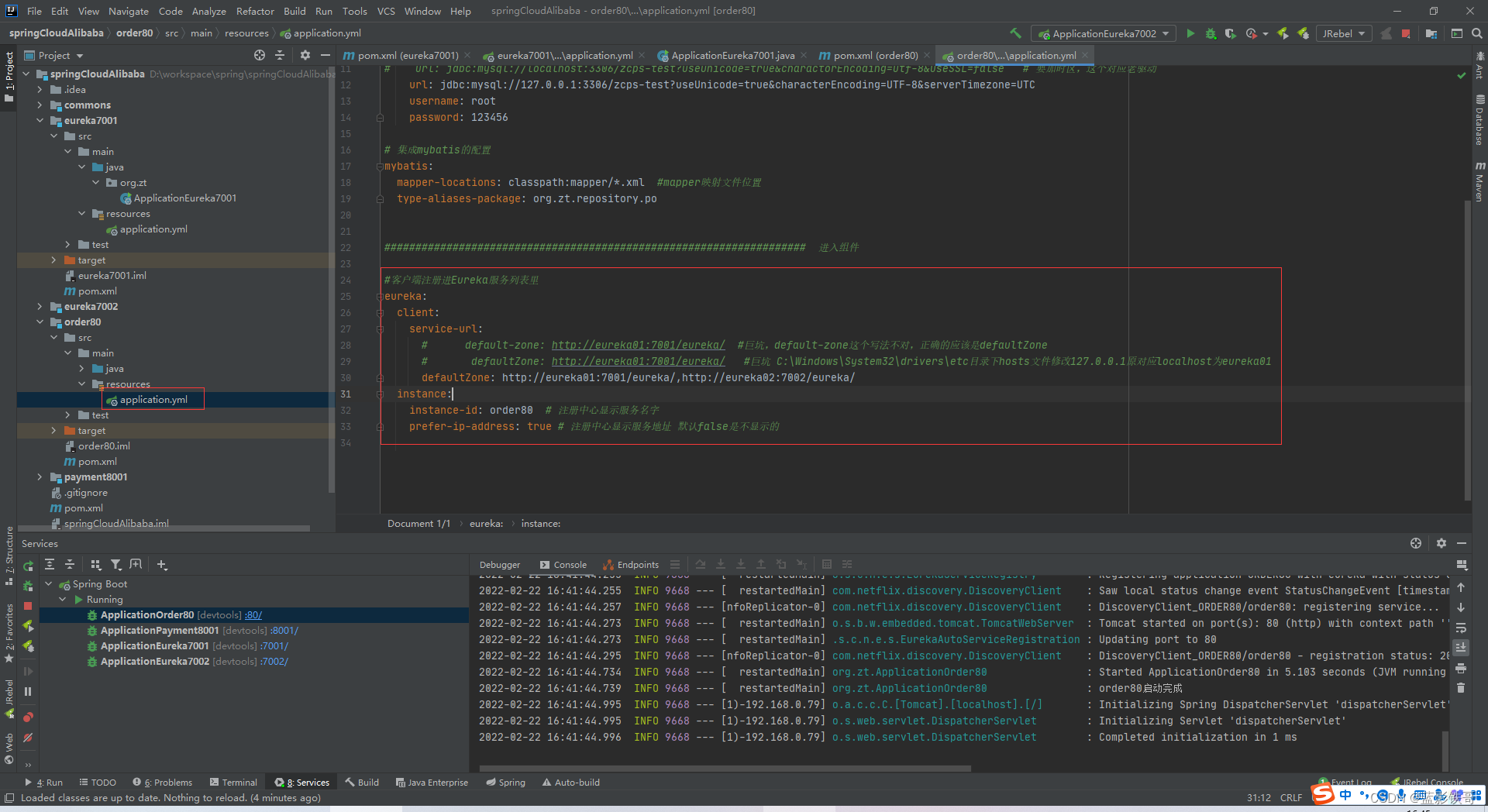Click Add Service plus icon

[162, 564]
